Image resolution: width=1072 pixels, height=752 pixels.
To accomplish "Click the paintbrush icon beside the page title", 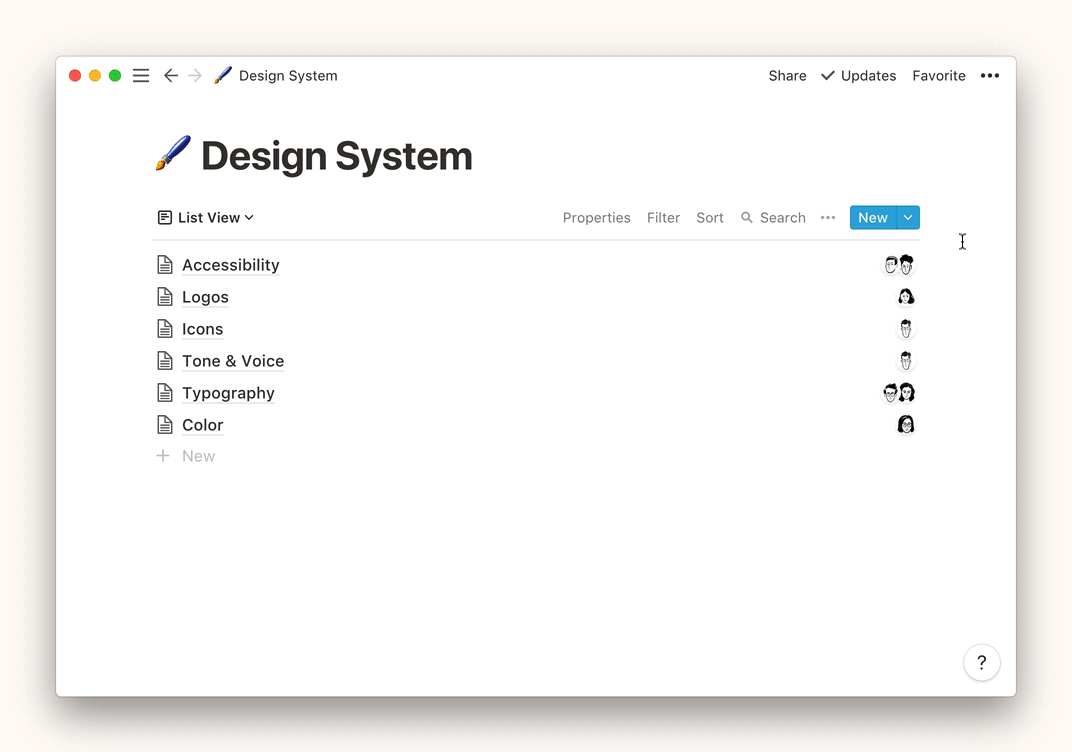I will [173, 155].
